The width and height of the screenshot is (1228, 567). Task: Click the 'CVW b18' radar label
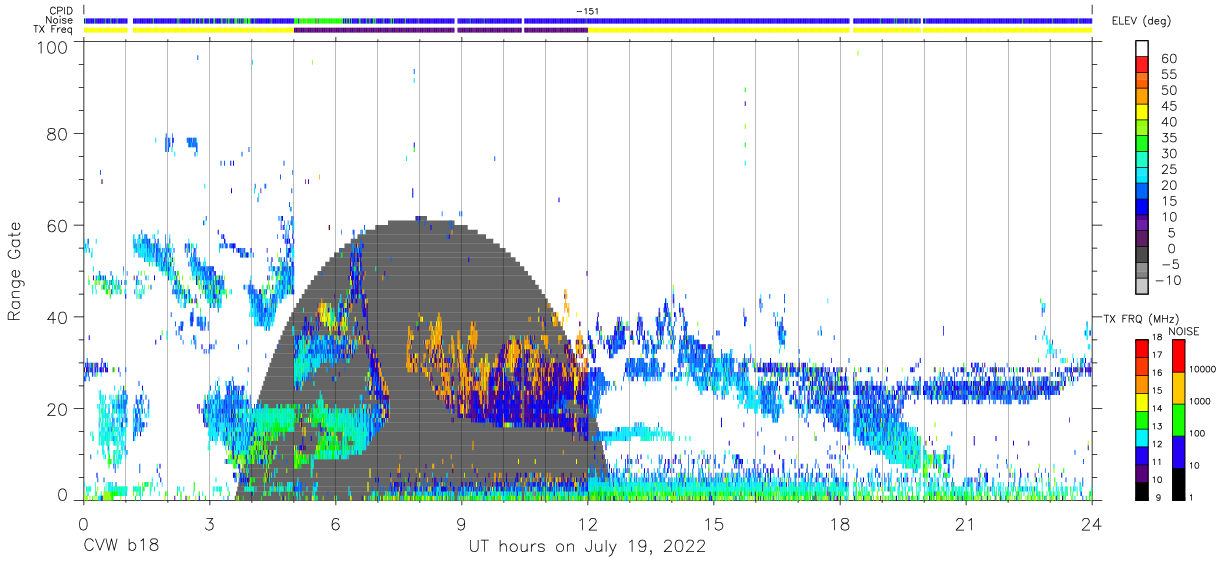click(120, 547)
